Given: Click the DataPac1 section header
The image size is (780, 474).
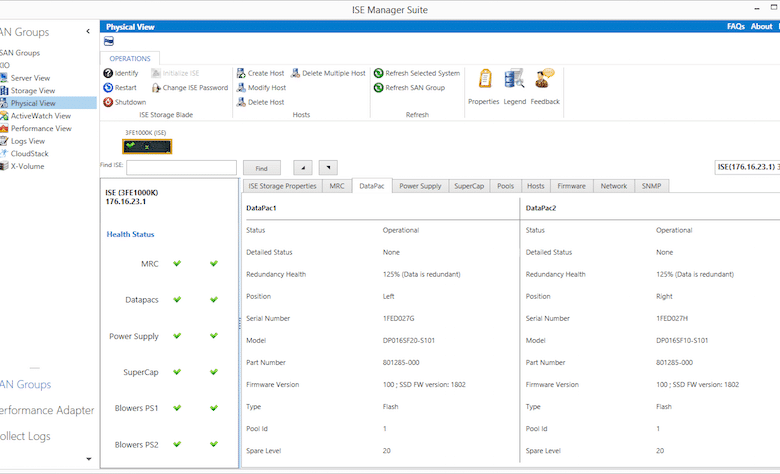Looking at the screenshot, I should [x=261, y=208].
